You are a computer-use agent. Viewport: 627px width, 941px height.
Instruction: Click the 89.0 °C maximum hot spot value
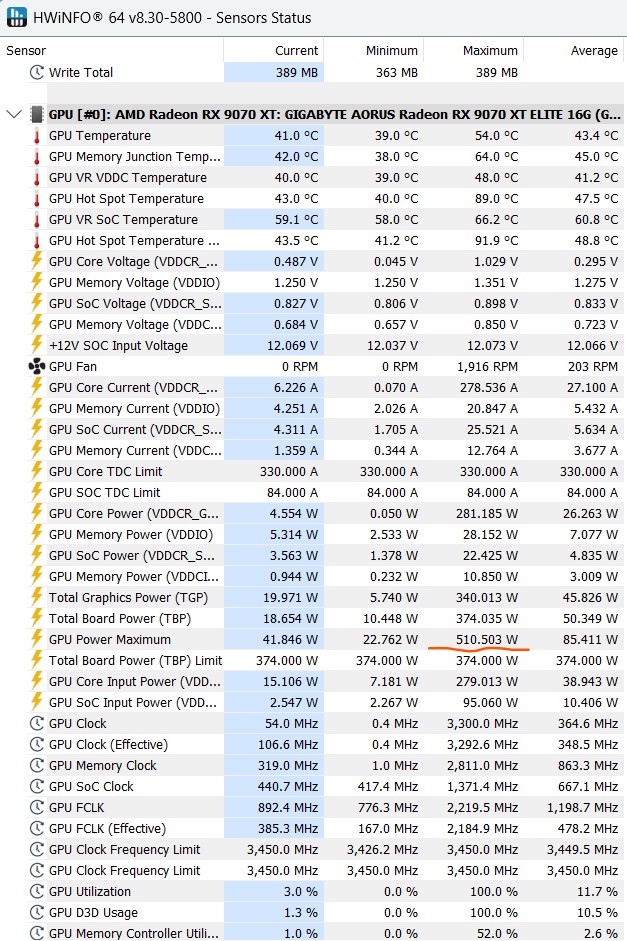click(x=496, y=199)
